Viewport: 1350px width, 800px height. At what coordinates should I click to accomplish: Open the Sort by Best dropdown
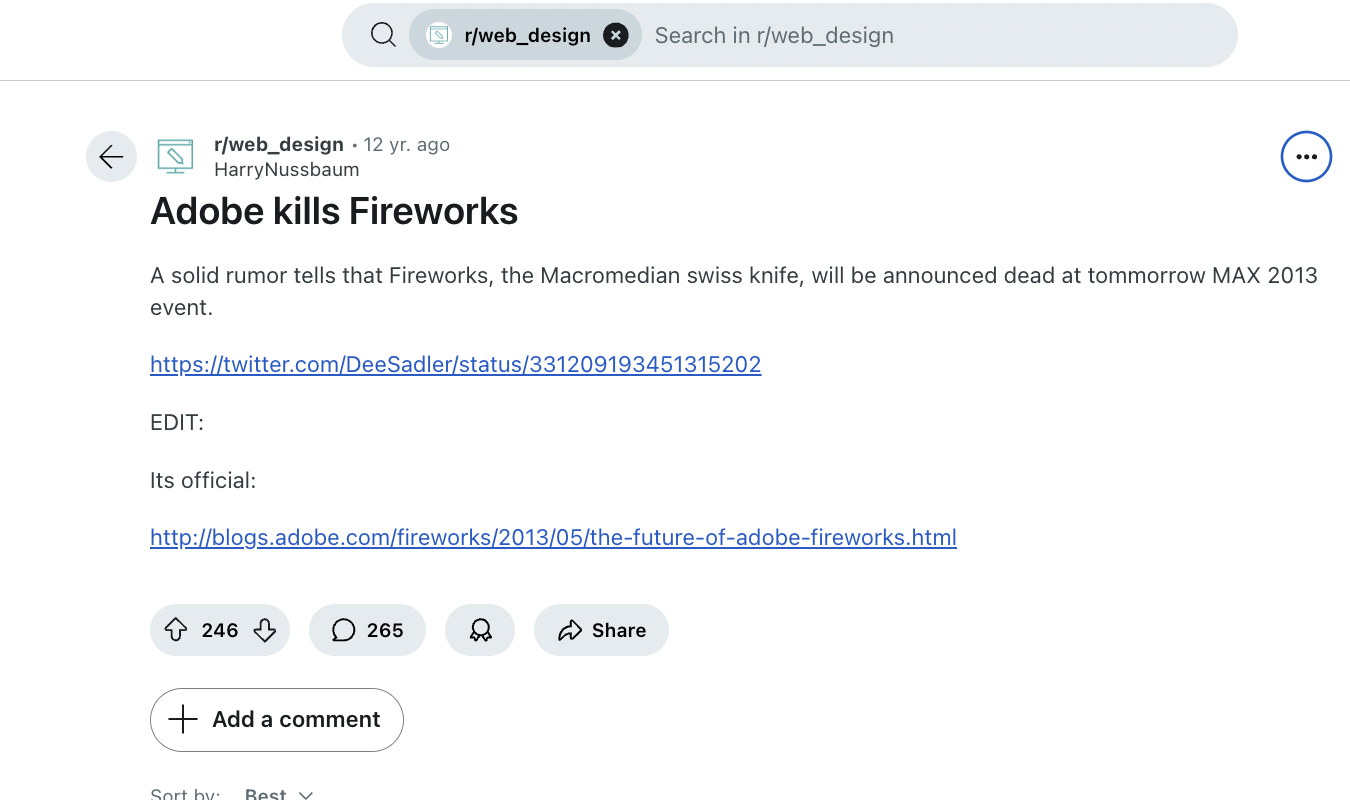[266, 793]
